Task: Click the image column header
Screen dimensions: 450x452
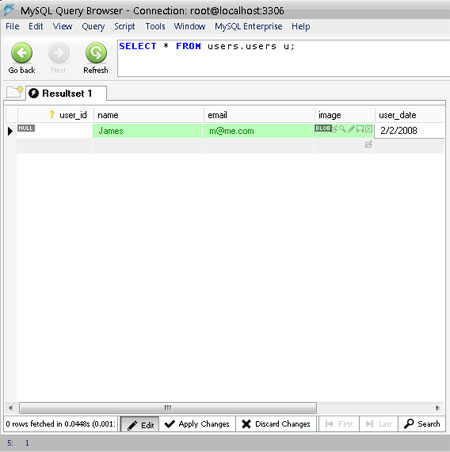Action: (x=345, y=115)
